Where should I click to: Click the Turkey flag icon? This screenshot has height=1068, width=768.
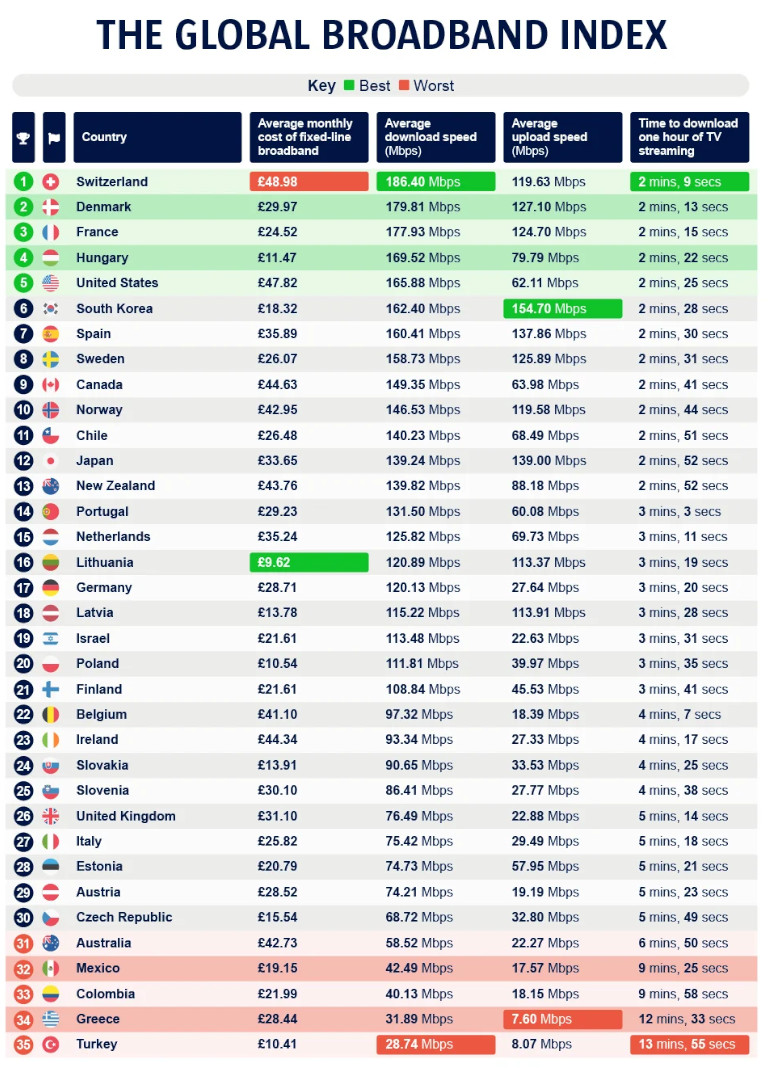click(x=50, y=1045)
